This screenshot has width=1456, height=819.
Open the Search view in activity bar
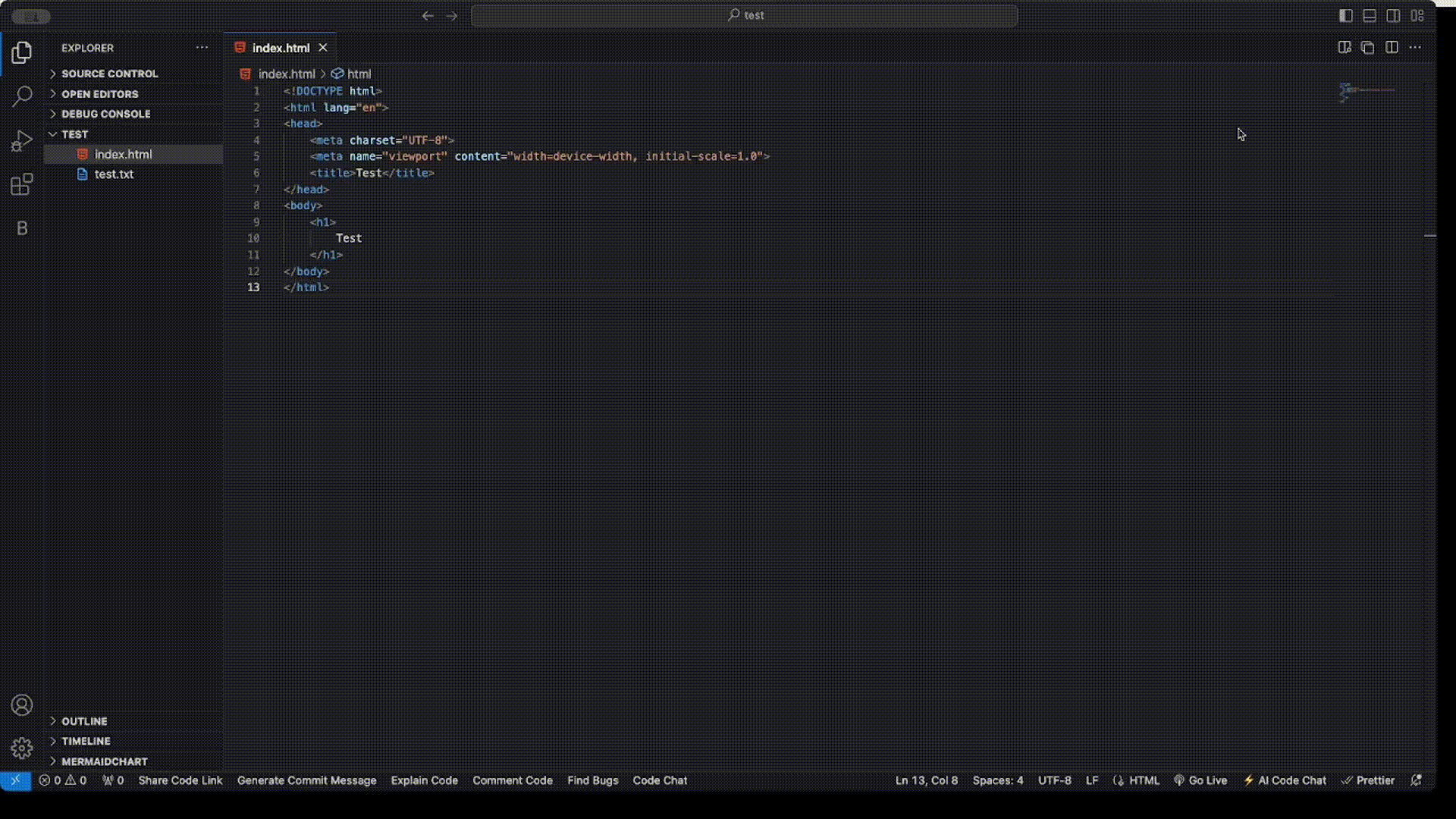(22, 96)
